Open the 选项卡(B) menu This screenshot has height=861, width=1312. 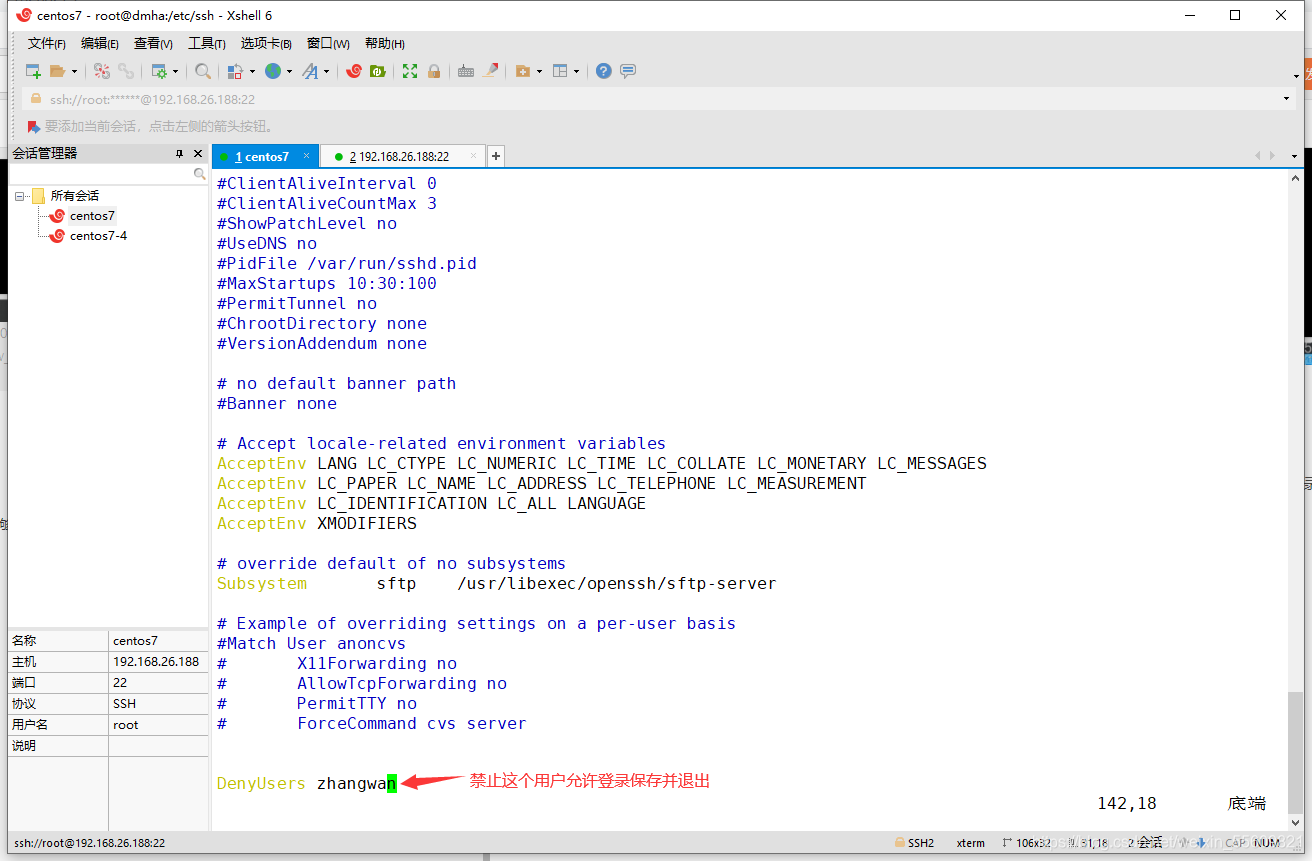click(x=266, y=43)
